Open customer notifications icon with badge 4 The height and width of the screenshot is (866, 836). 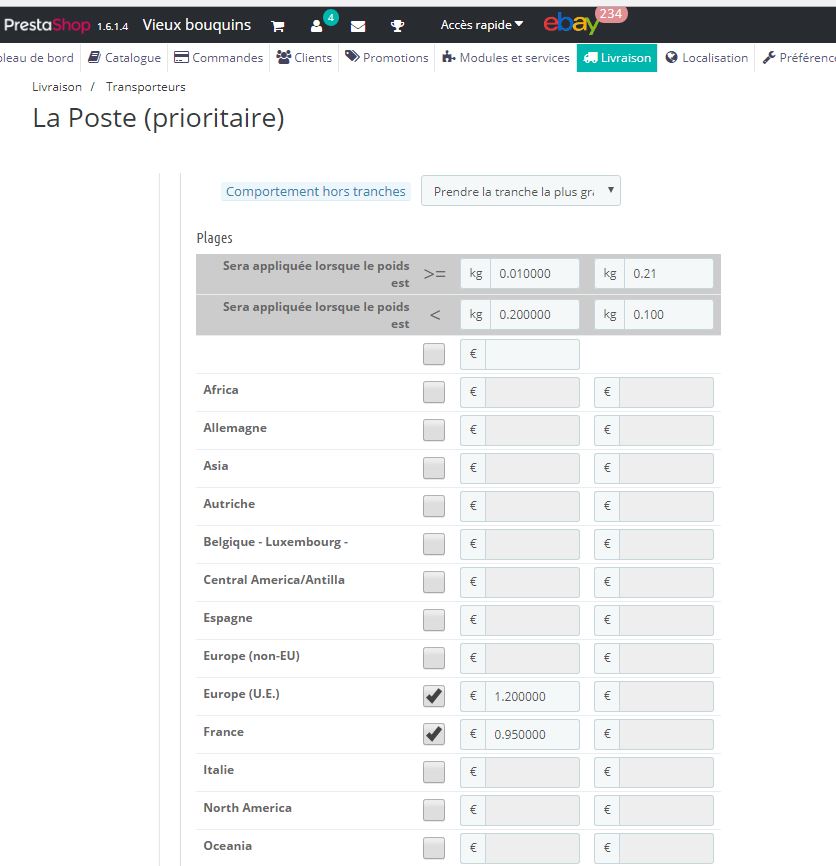pos(316,26)
